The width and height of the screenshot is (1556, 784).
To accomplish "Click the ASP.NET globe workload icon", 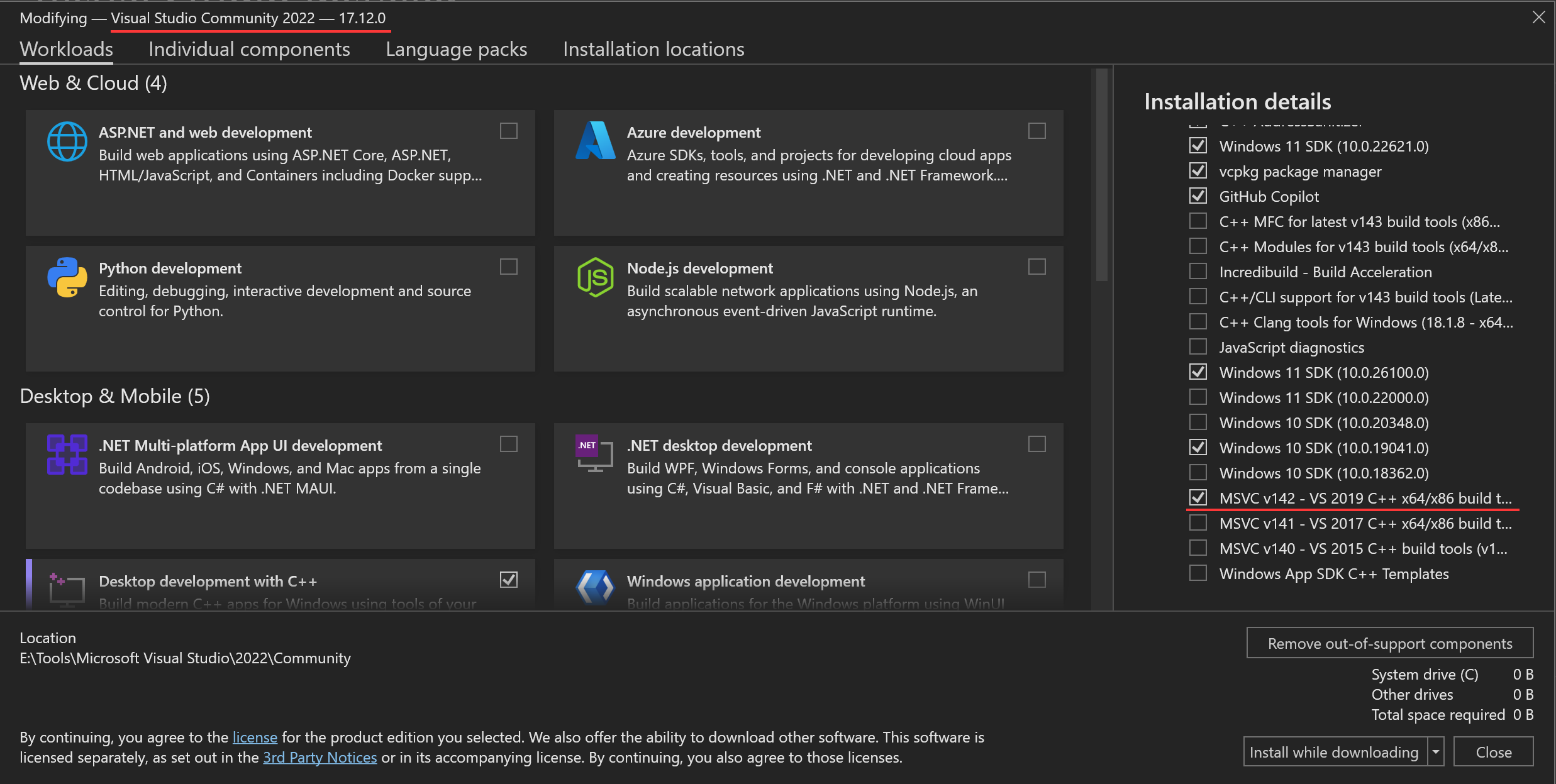I will pyautogui.click(x=67, y=142).
